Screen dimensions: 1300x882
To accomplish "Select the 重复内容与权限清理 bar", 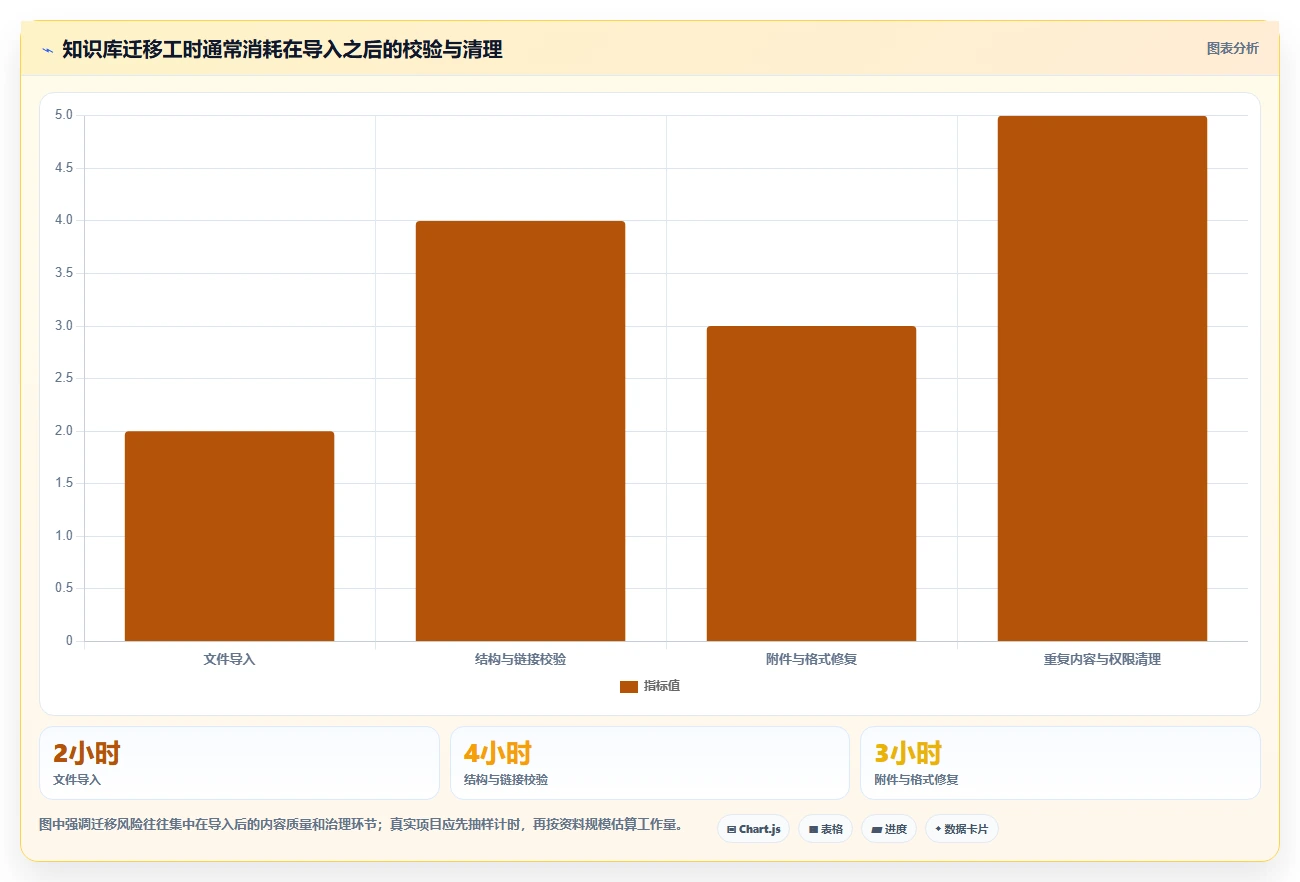I will tap(1102, 378).
